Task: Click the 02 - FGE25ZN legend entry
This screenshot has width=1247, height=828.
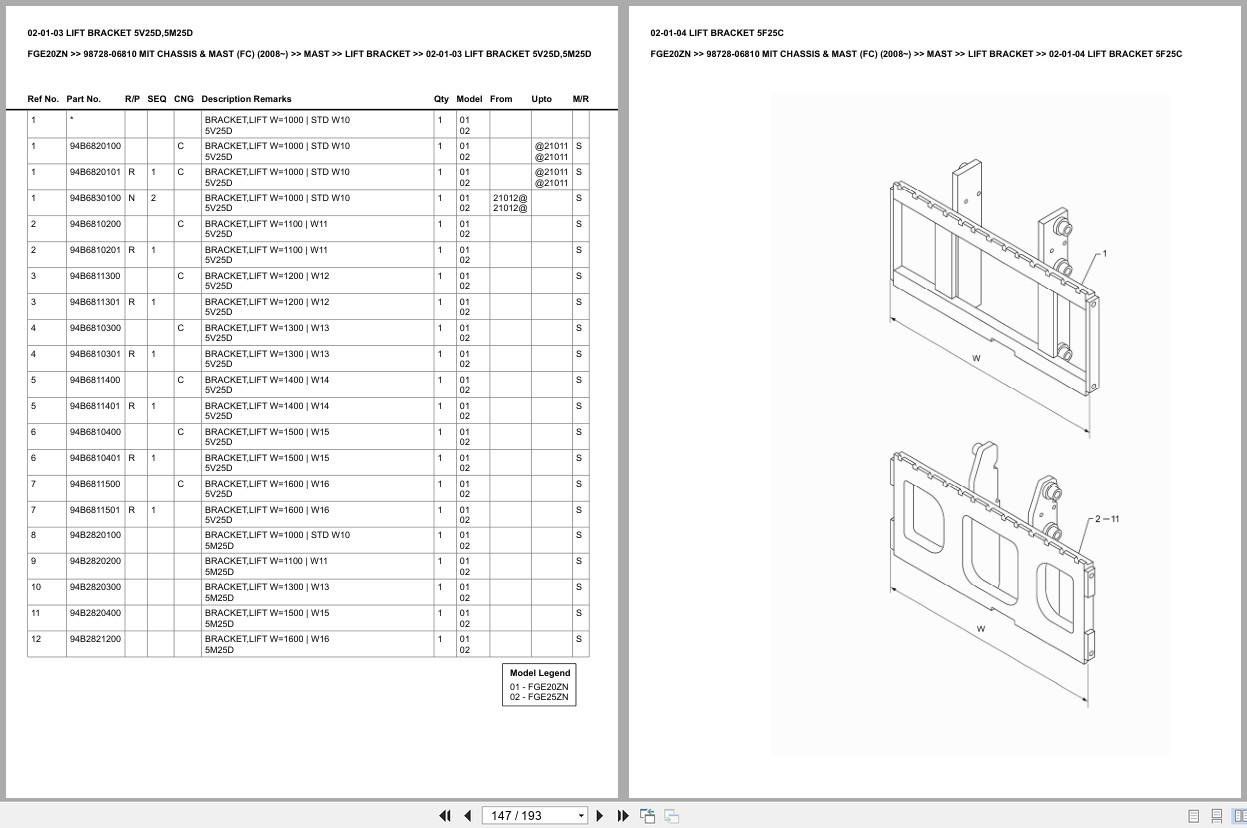Action: [x=539, y=697]
